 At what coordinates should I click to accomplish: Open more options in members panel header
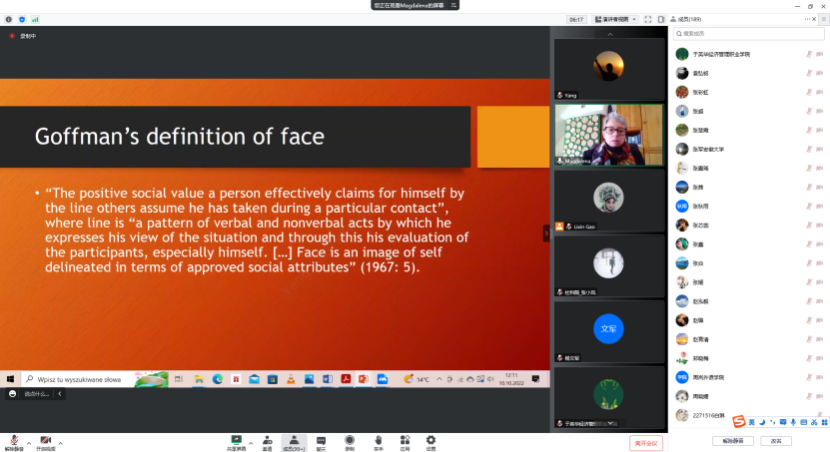pos(809,19)
